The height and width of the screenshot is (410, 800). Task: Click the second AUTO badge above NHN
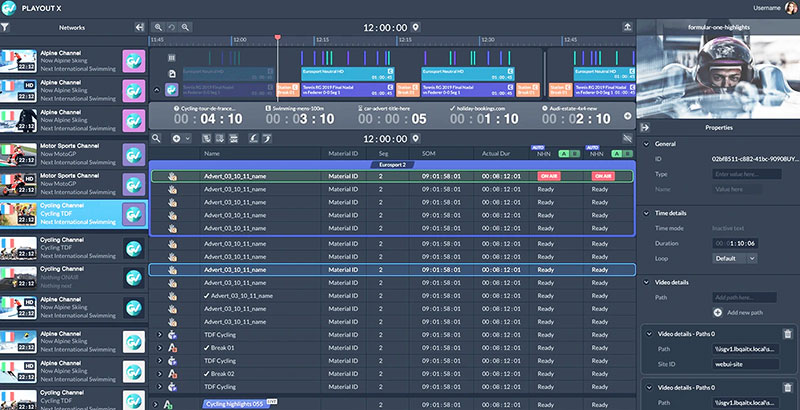(592, 147)
